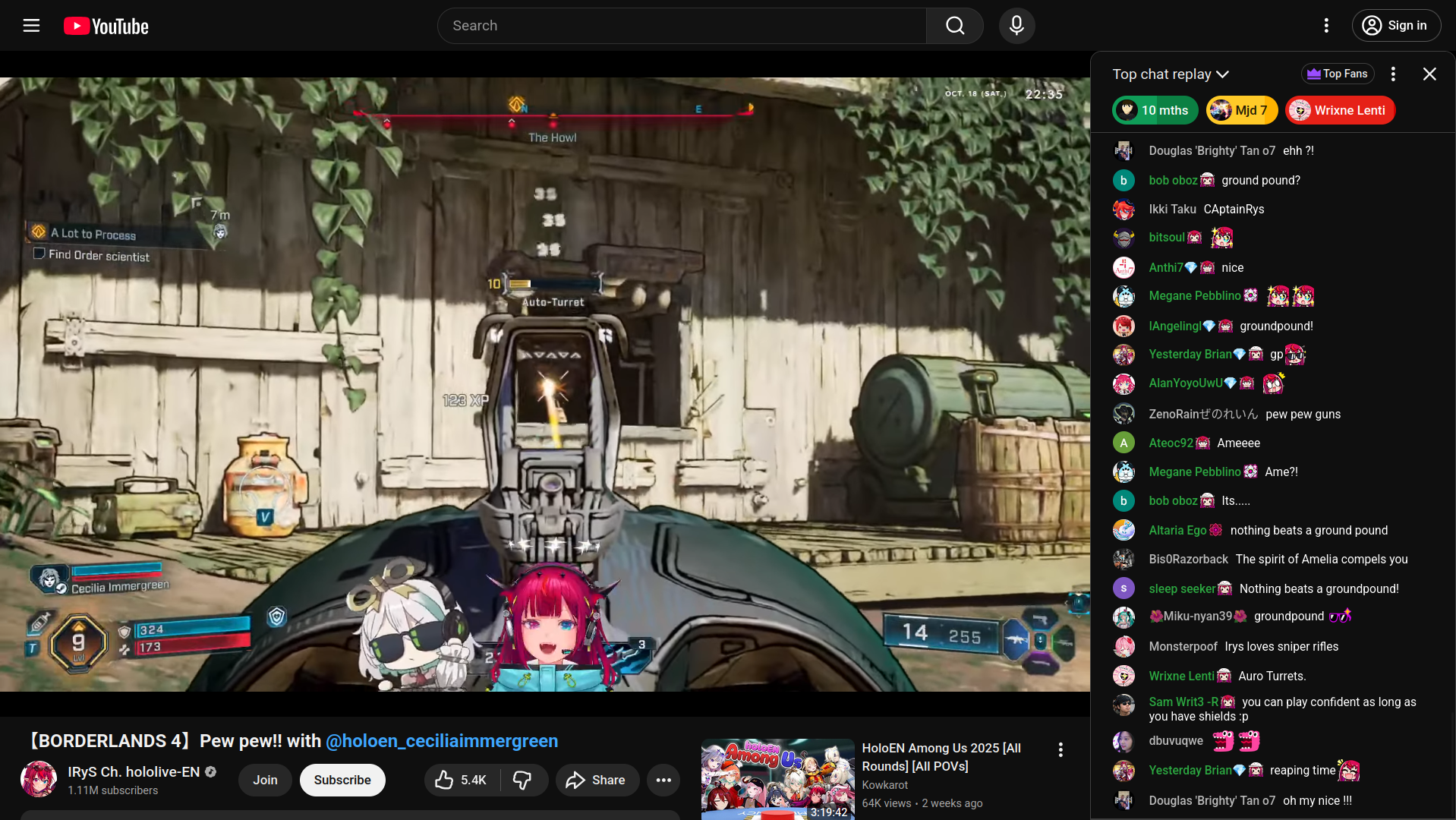The height and width of the screenshot is (820, 1456).
Task: Click bob oboz avatar on 'ground pound?' message
Action: (1124, 181)
